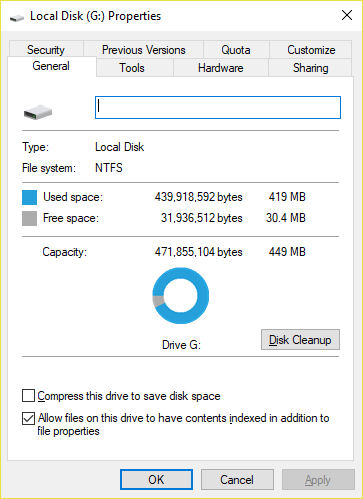Image resolution: width=363 pixels, height=499 pixels.
Task: Click the 30.4 MB free value
Action: coord(286,218)
